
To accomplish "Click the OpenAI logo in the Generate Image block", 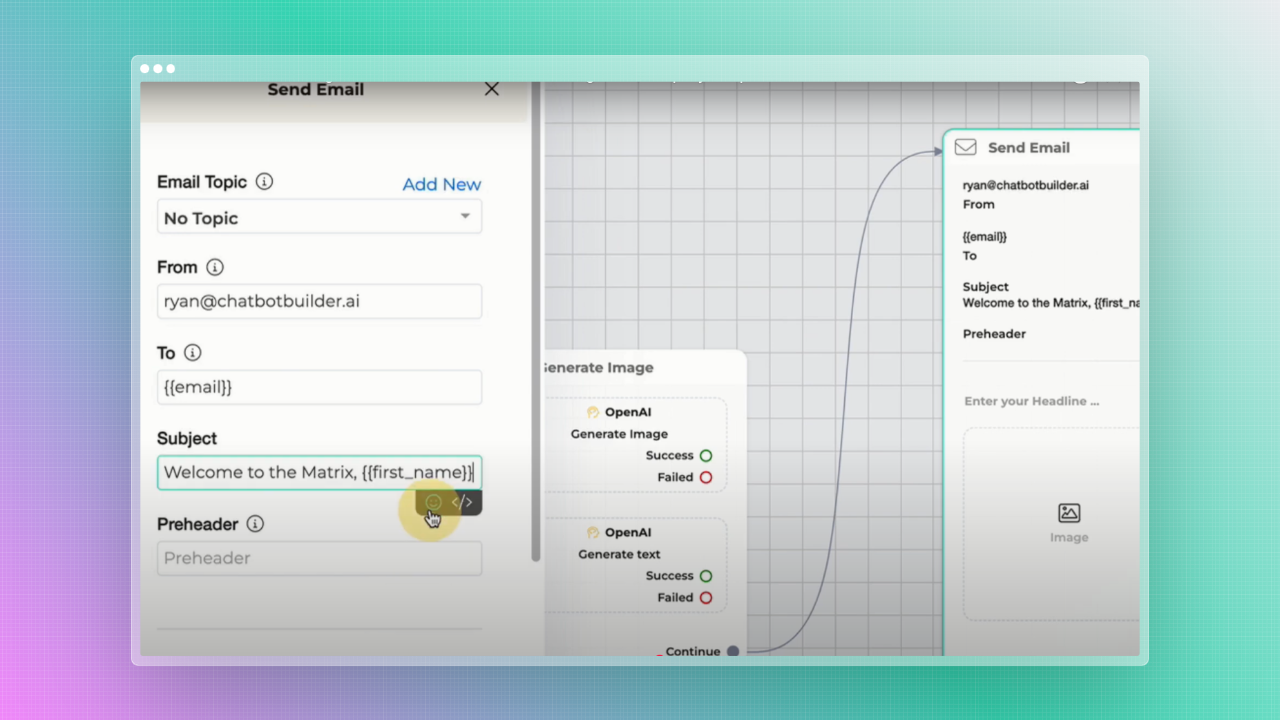I will pyautogui.click(x=593, y=412).
